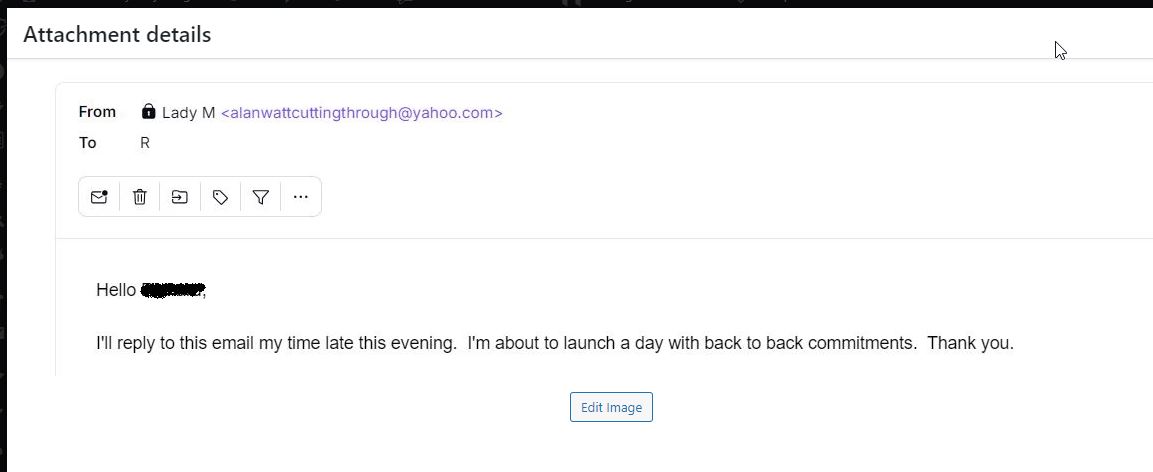Click the lock icon beside Lady M
The image size is (1153, 472).
pos(149,112)
